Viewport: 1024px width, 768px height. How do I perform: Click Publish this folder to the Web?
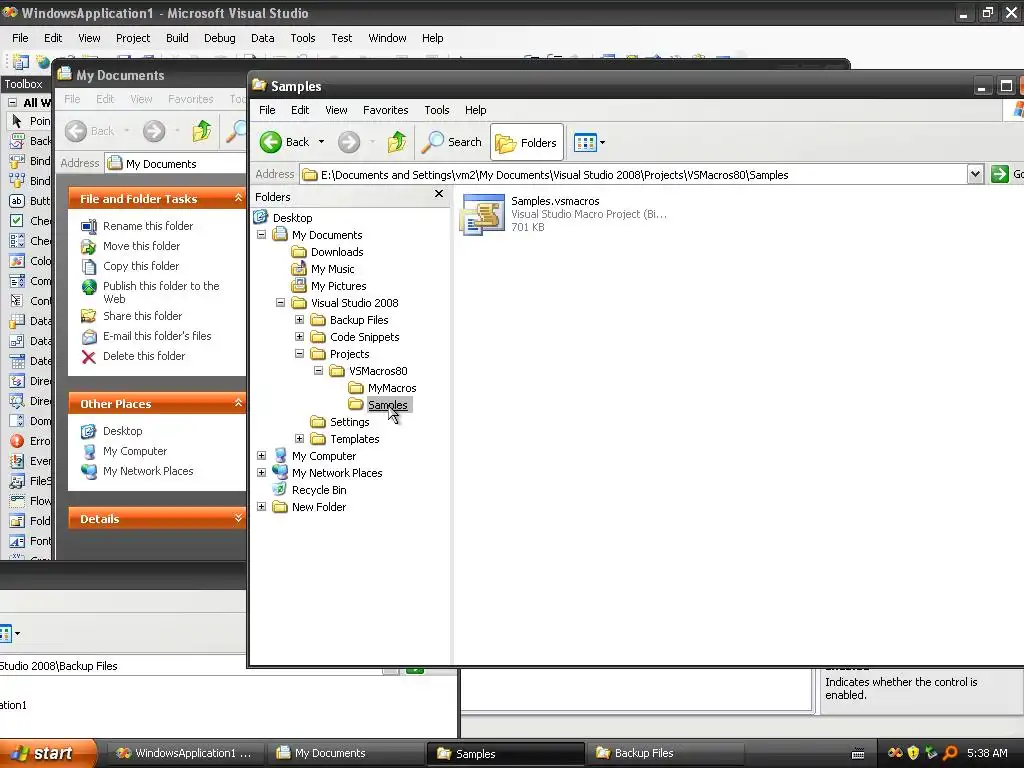click(161, 292)
